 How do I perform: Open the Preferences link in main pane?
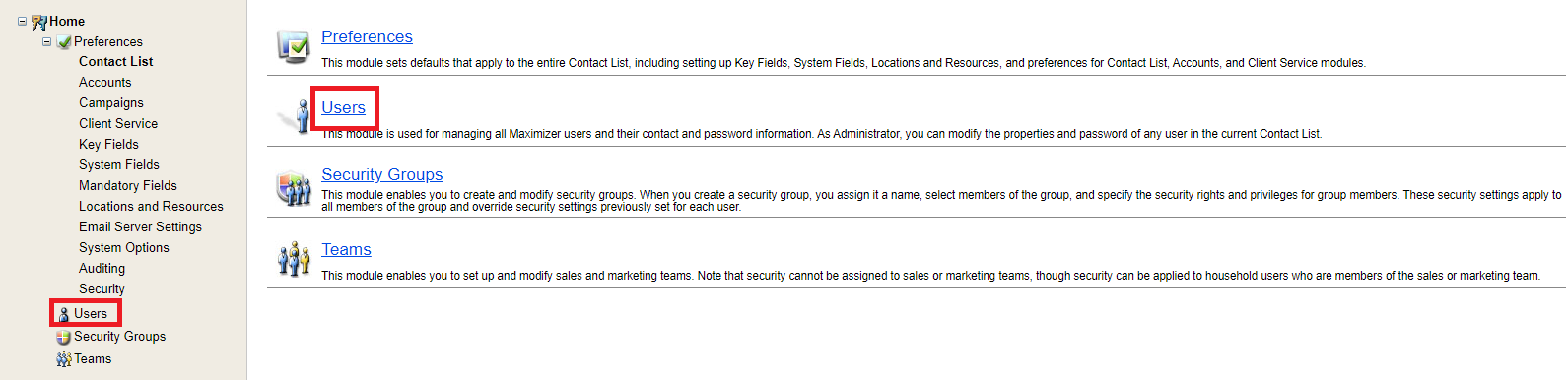[367, 37]
